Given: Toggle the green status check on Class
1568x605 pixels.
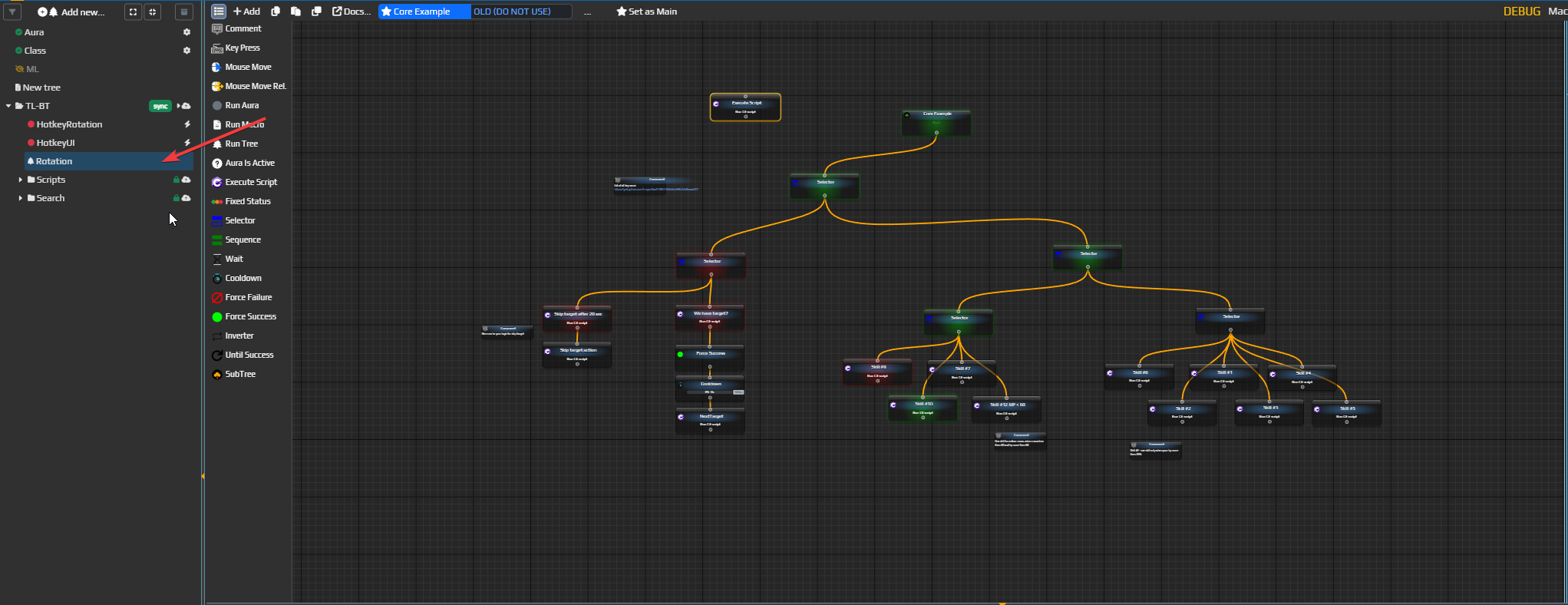Looking at the screenshot, I should click(x=18, y=51).
